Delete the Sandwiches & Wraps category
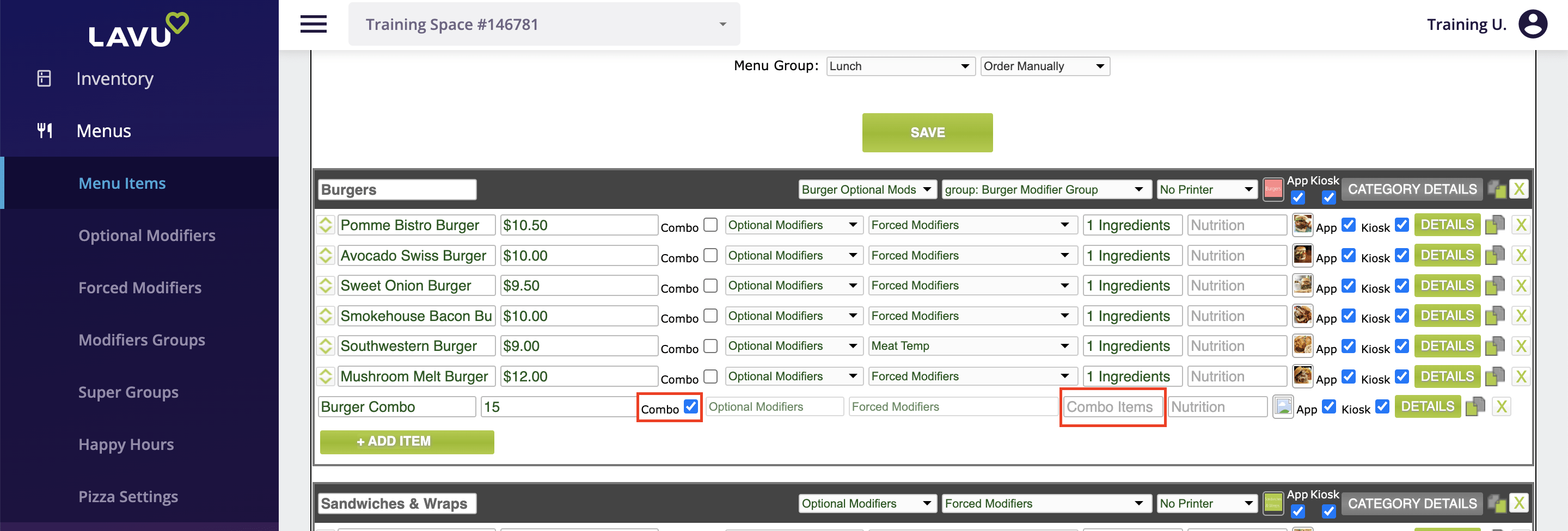The image size is (1568, 531). click(1520, 503)
